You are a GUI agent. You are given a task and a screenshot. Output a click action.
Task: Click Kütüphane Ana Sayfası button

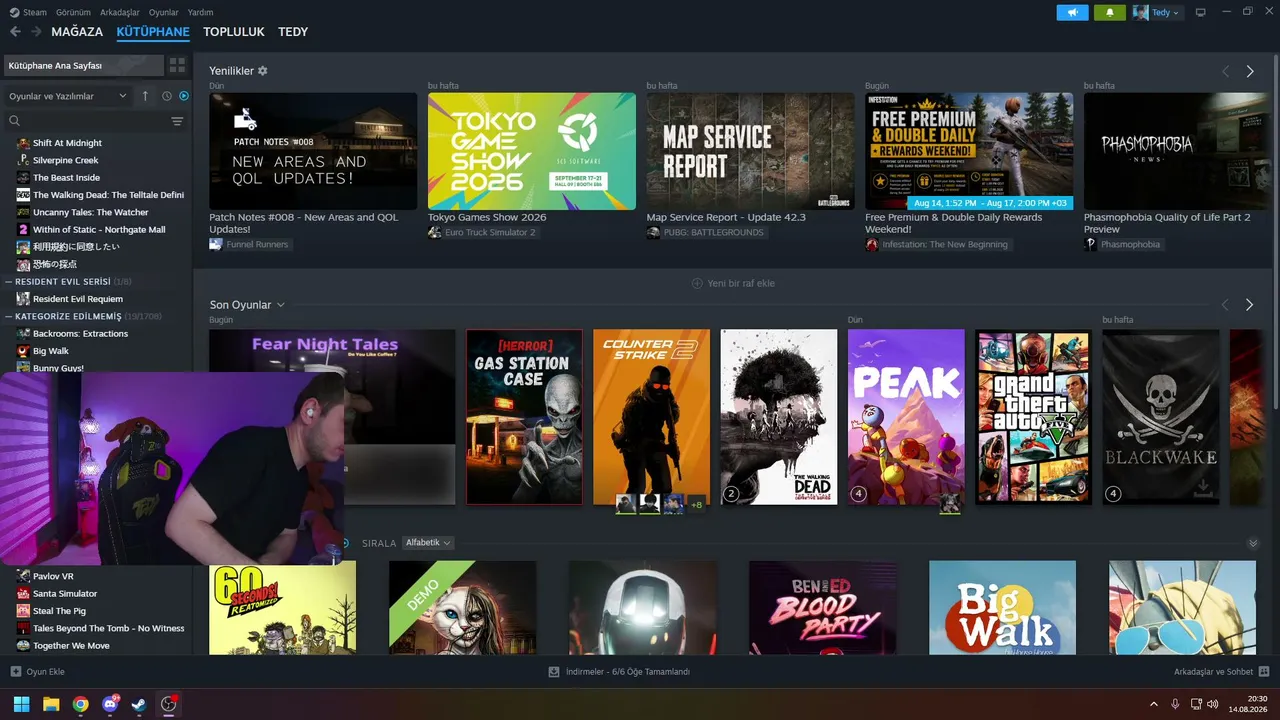pos(84,66)
